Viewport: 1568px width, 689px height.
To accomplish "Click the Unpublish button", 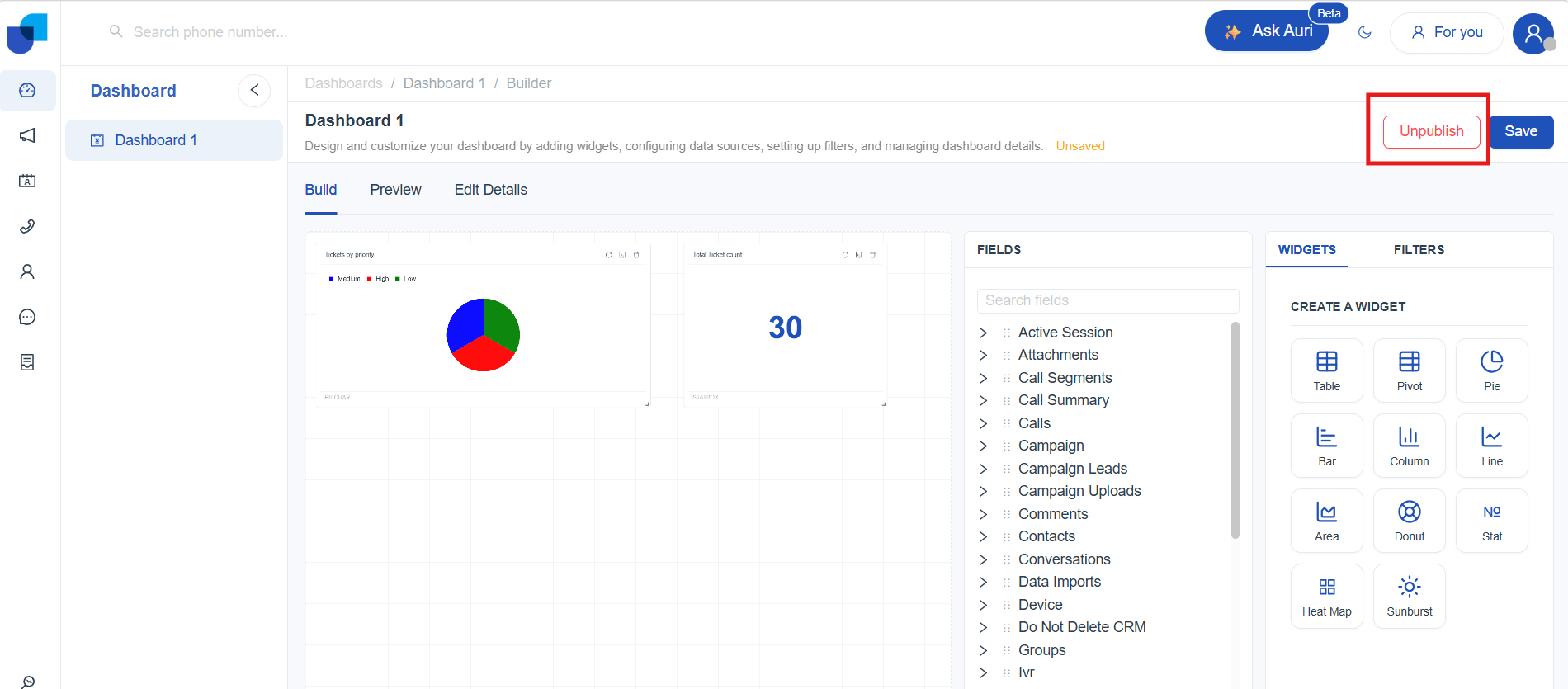I will coord(1431,132).
